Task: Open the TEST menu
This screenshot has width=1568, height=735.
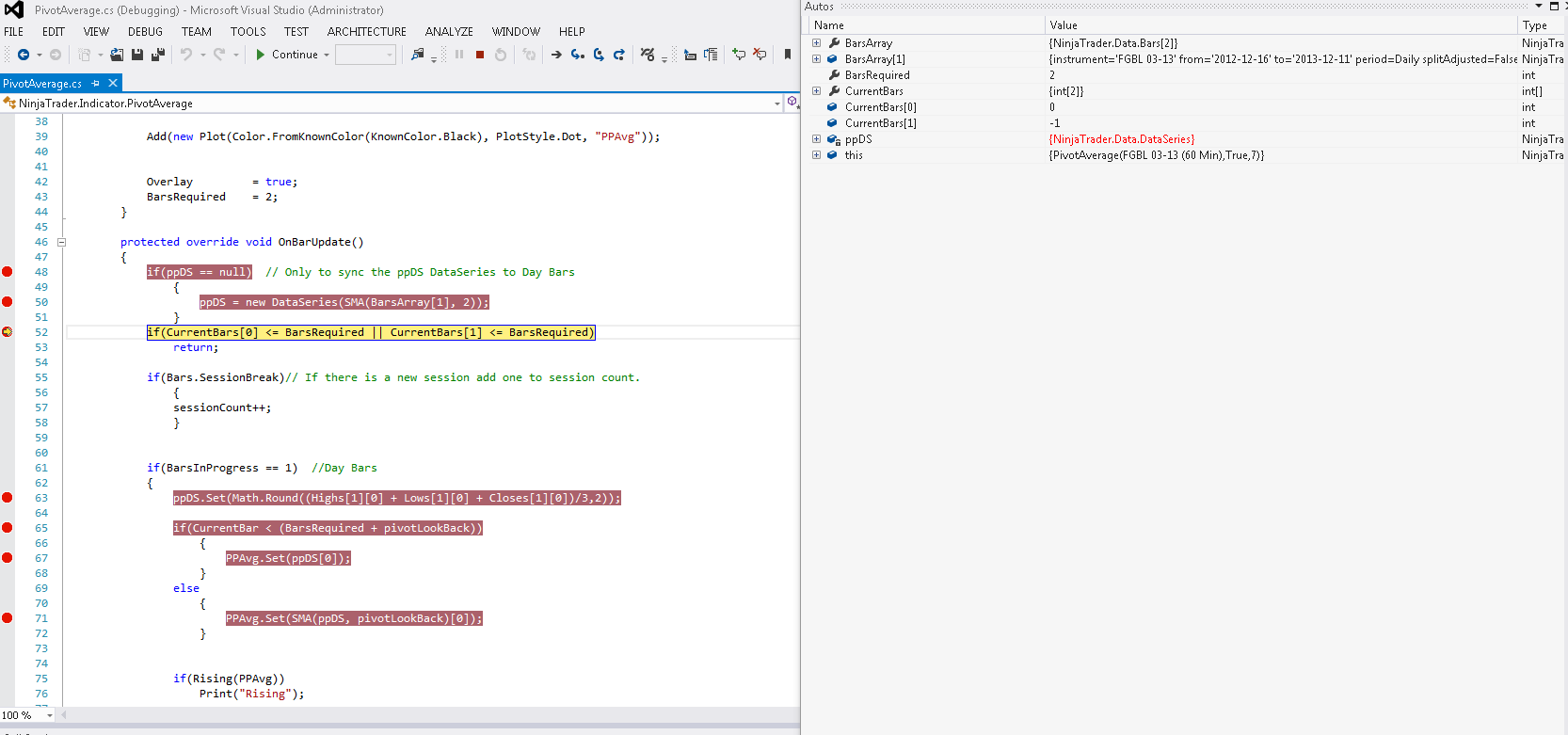Action: 296,31
